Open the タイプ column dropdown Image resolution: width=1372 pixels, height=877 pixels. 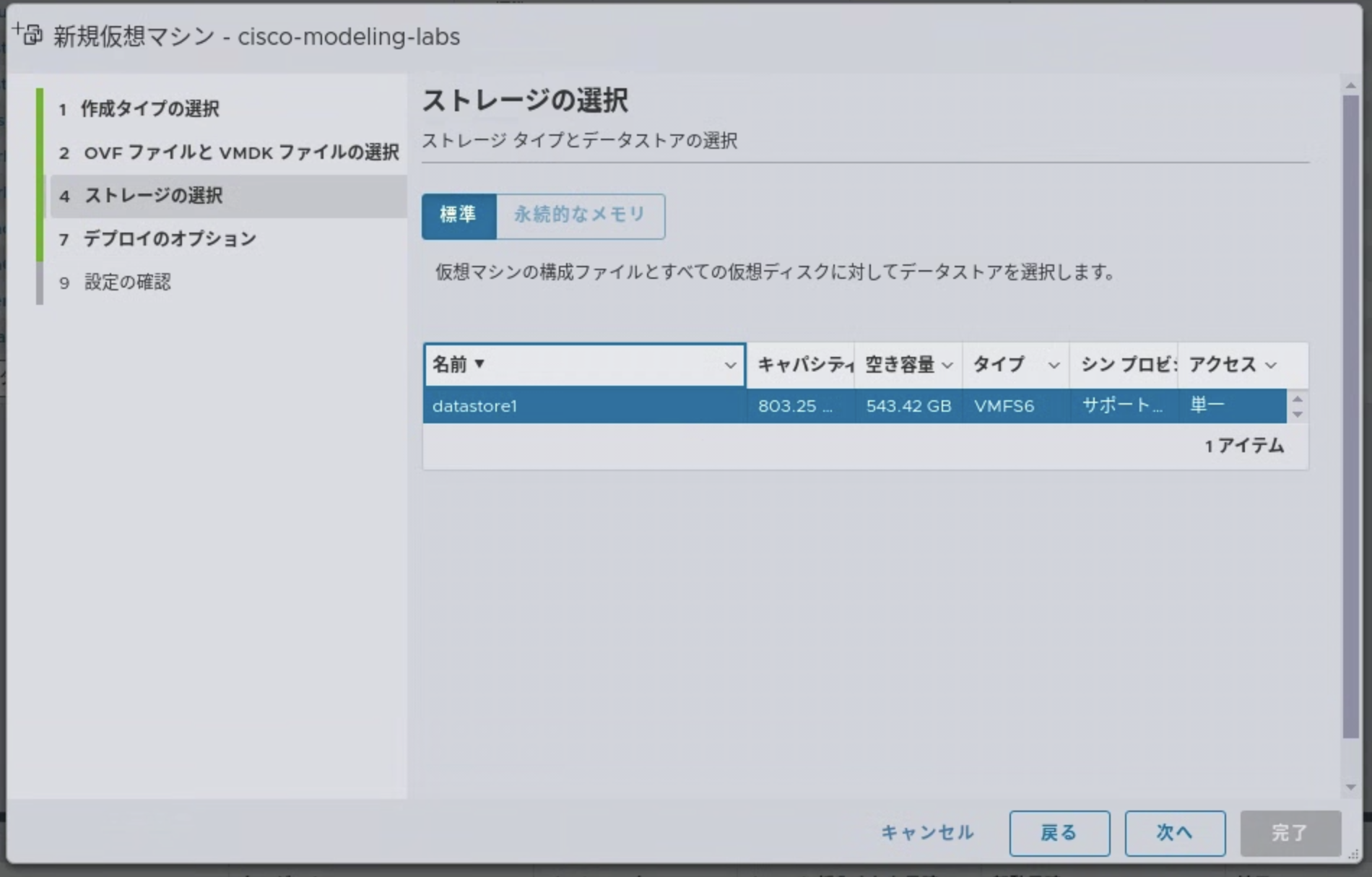1055,366
